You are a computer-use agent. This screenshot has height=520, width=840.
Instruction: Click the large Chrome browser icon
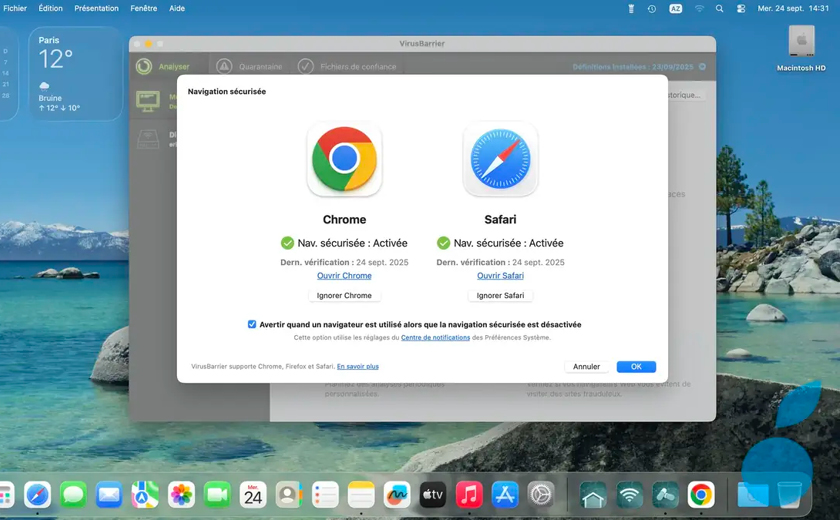[344, 160]
